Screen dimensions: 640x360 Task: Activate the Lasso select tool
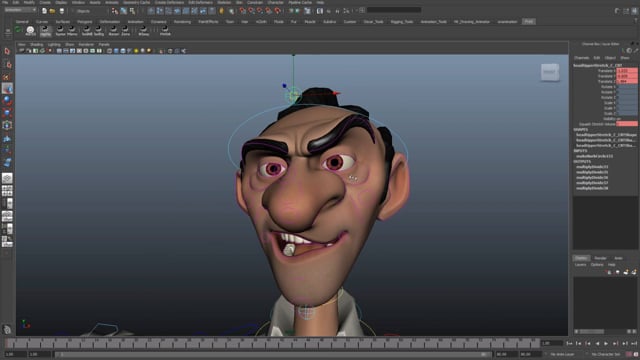(x=7, y=64)
